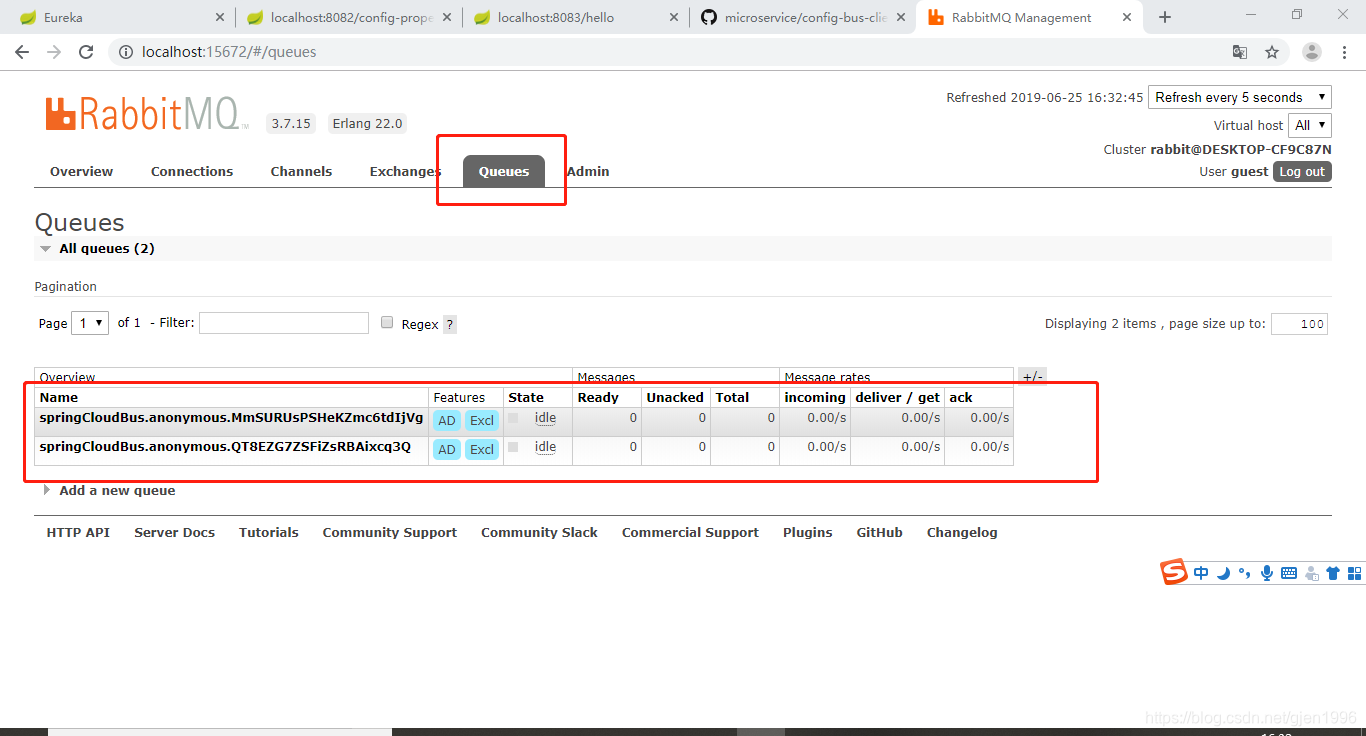This screenshot has height=736, width=1366.
Task: Go forward in browser history
Action: [x=54, y=52]
